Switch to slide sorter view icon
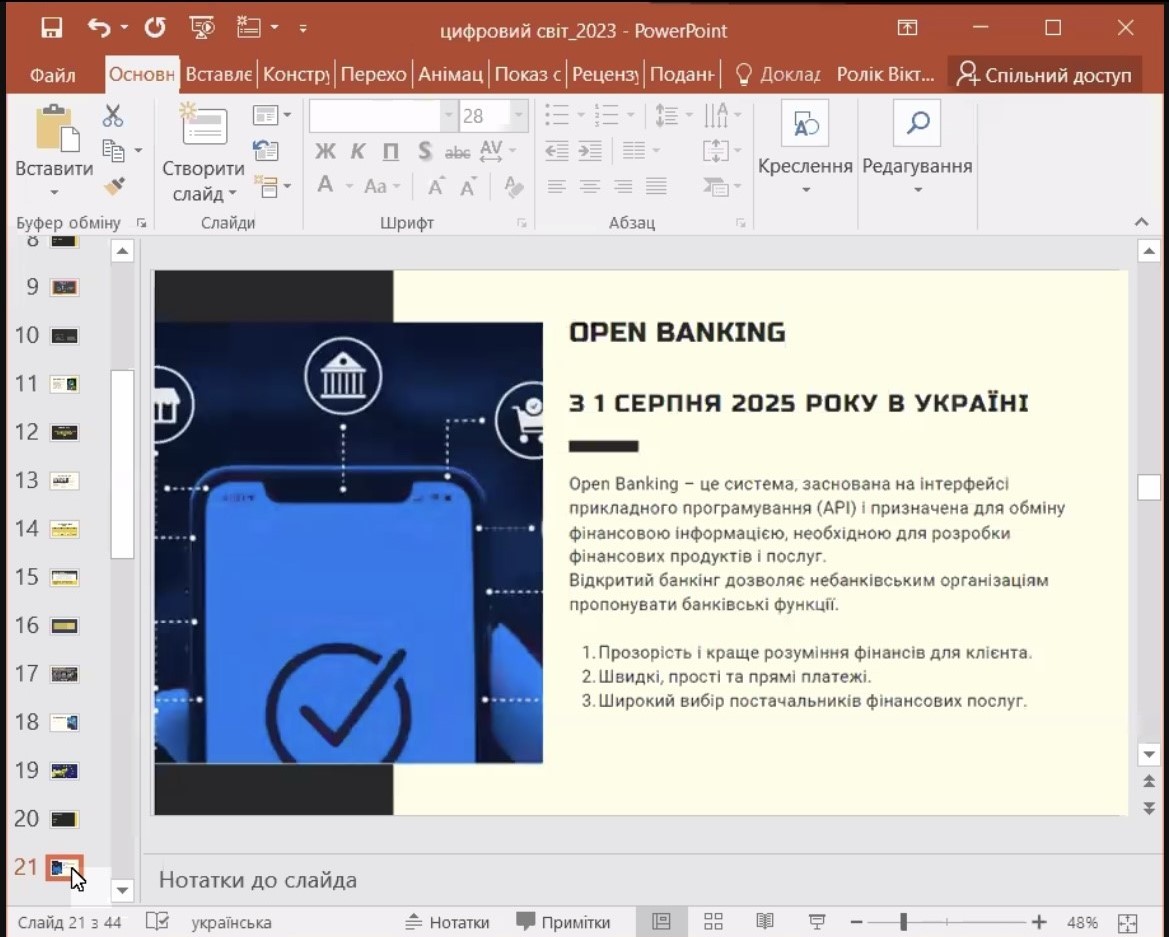The height and width of the screenshot is (937, 1169). coord(713,922)
